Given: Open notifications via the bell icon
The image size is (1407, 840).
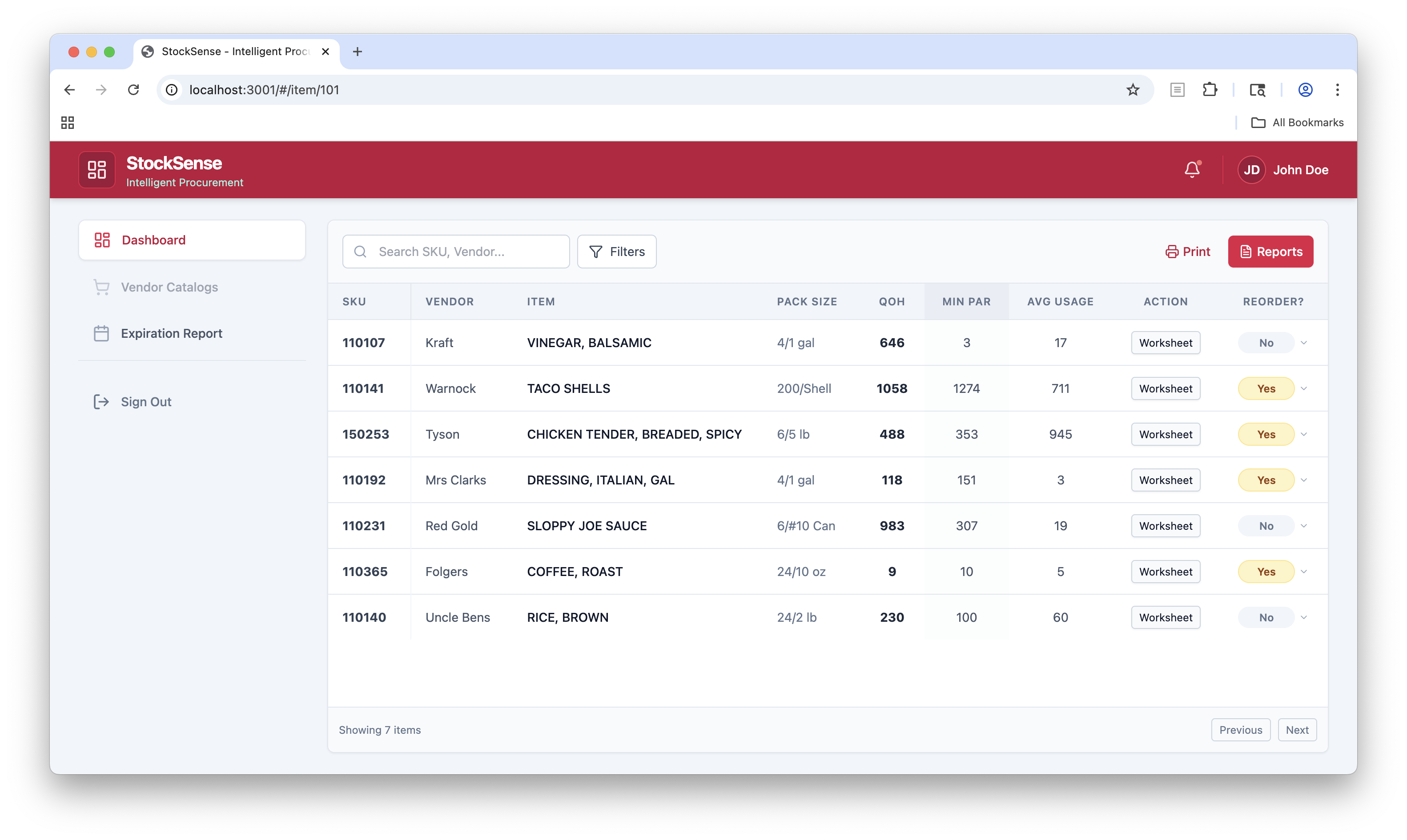Looking at the screenshot, I should coord(1192,169).
